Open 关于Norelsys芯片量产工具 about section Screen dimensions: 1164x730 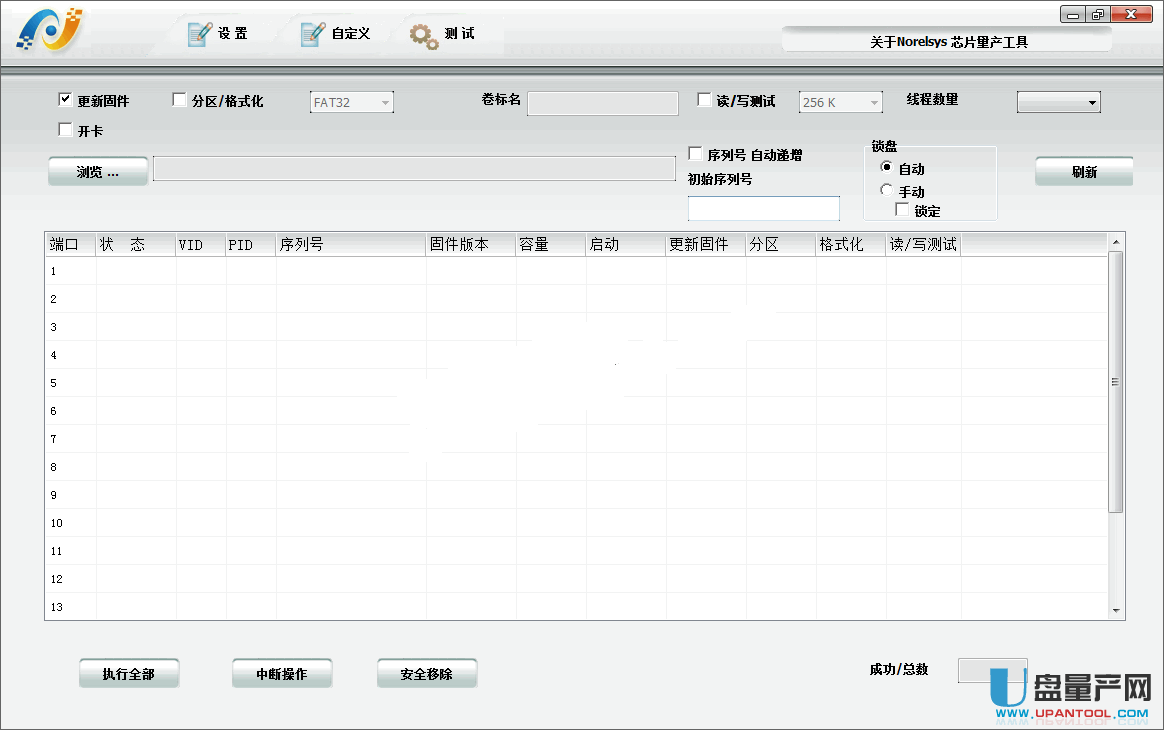pyautogui.click(x=943, y=38)
